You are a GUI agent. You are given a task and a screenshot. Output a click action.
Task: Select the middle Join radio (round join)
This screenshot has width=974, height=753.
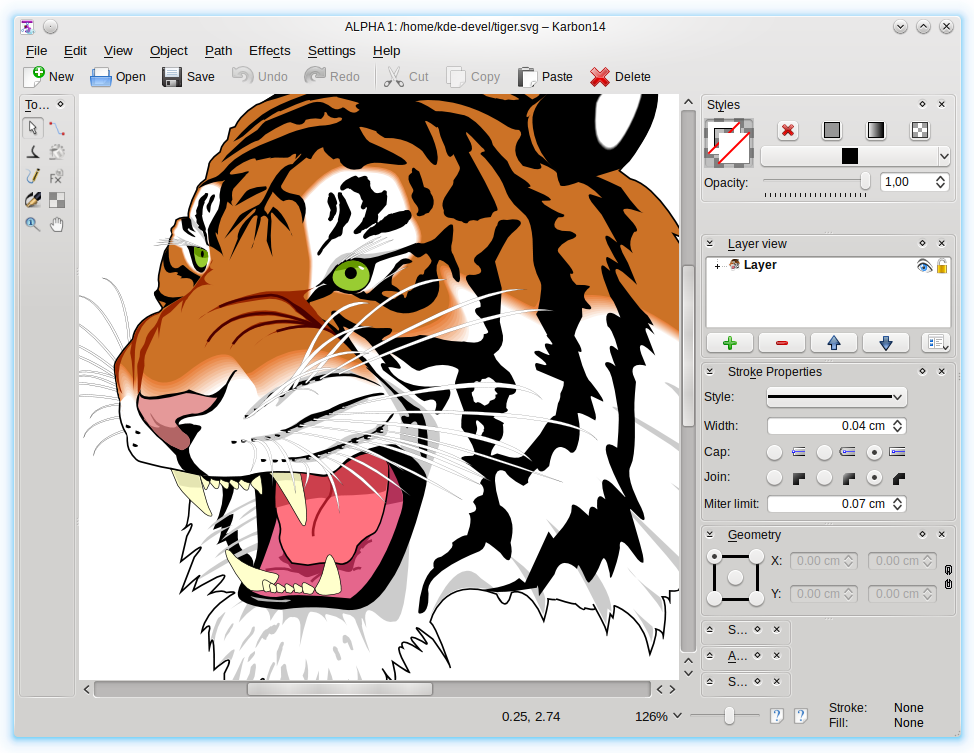pyautogui.click(x=824, y=478)
